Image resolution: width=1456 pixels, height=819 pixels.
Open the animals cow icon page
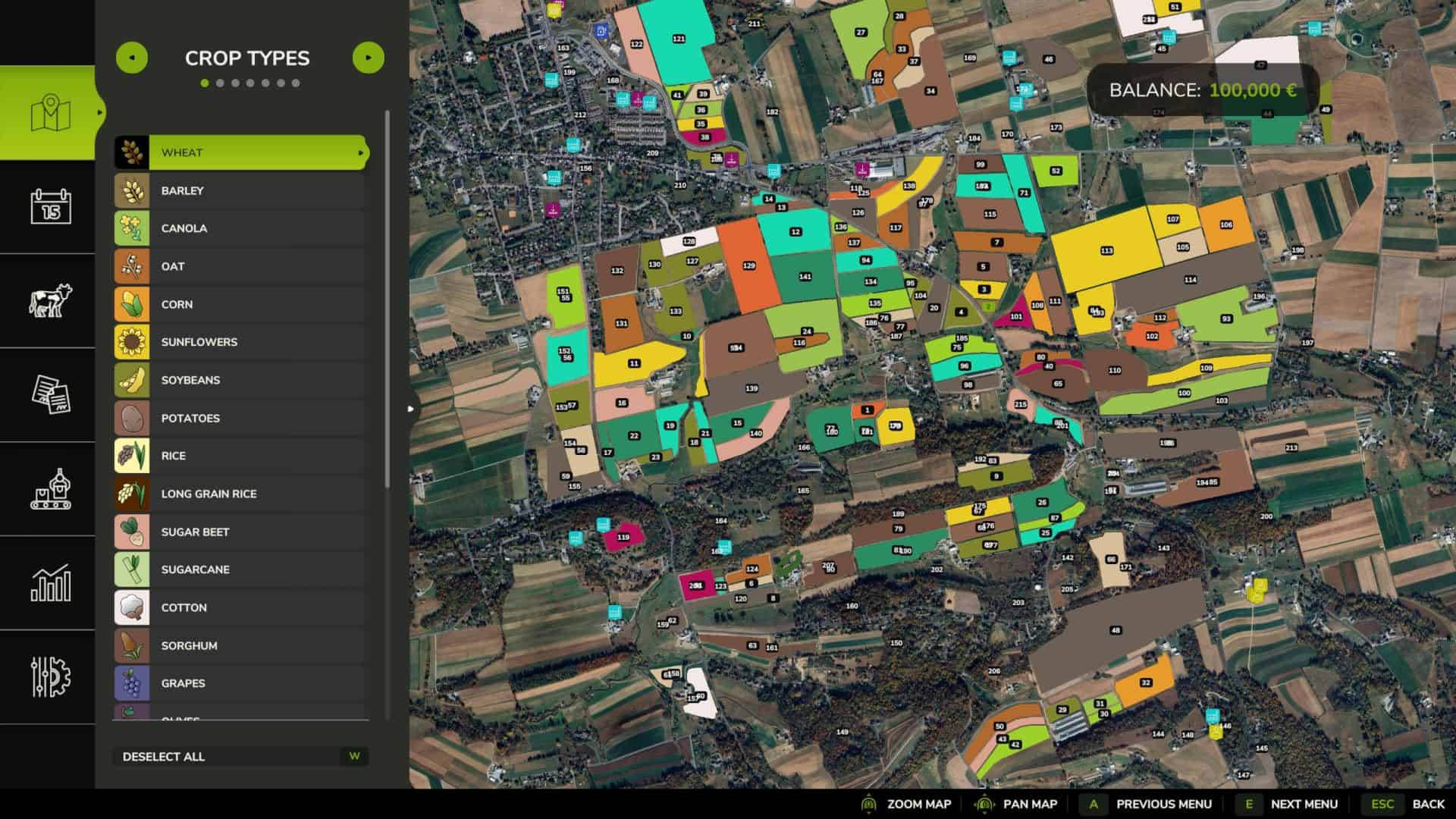pyautogui.click(x=50, y=300)
